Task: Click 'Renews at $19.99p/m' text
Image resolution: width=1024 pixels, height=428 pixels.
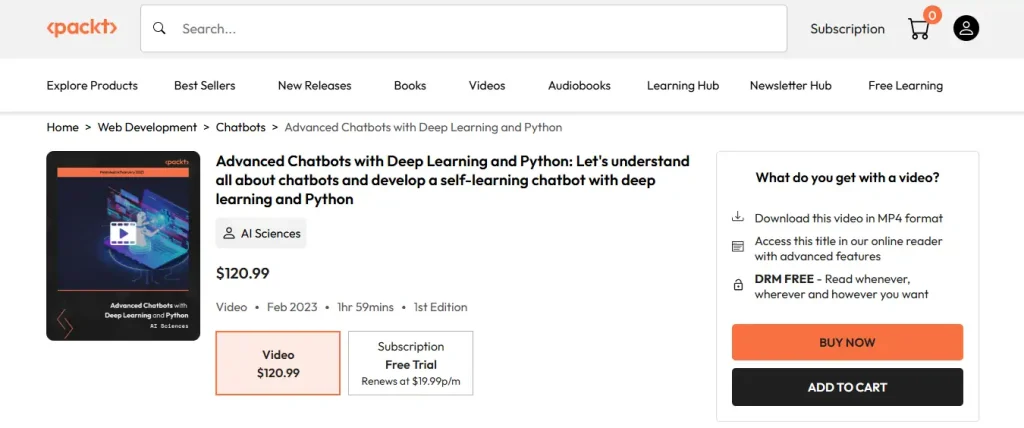Action: [x=411, y=381]
